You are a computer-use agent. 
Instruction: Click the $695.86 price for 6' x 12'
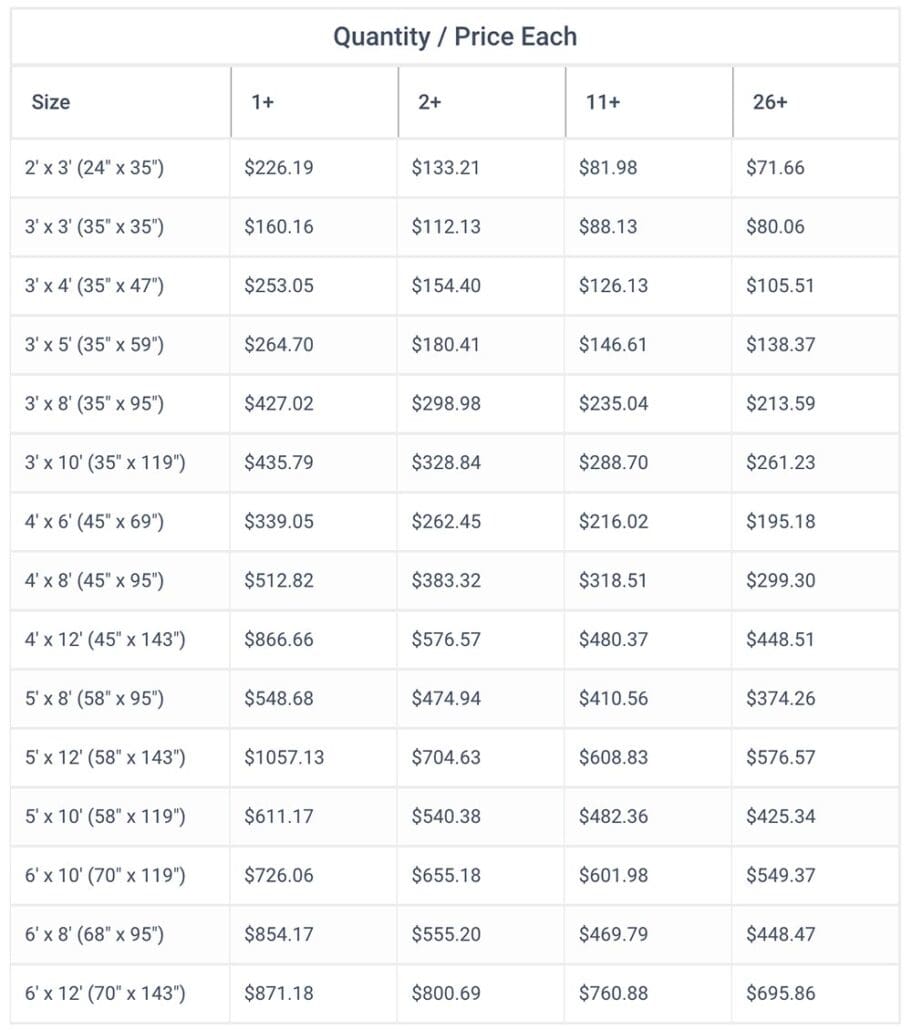point(781,994)
